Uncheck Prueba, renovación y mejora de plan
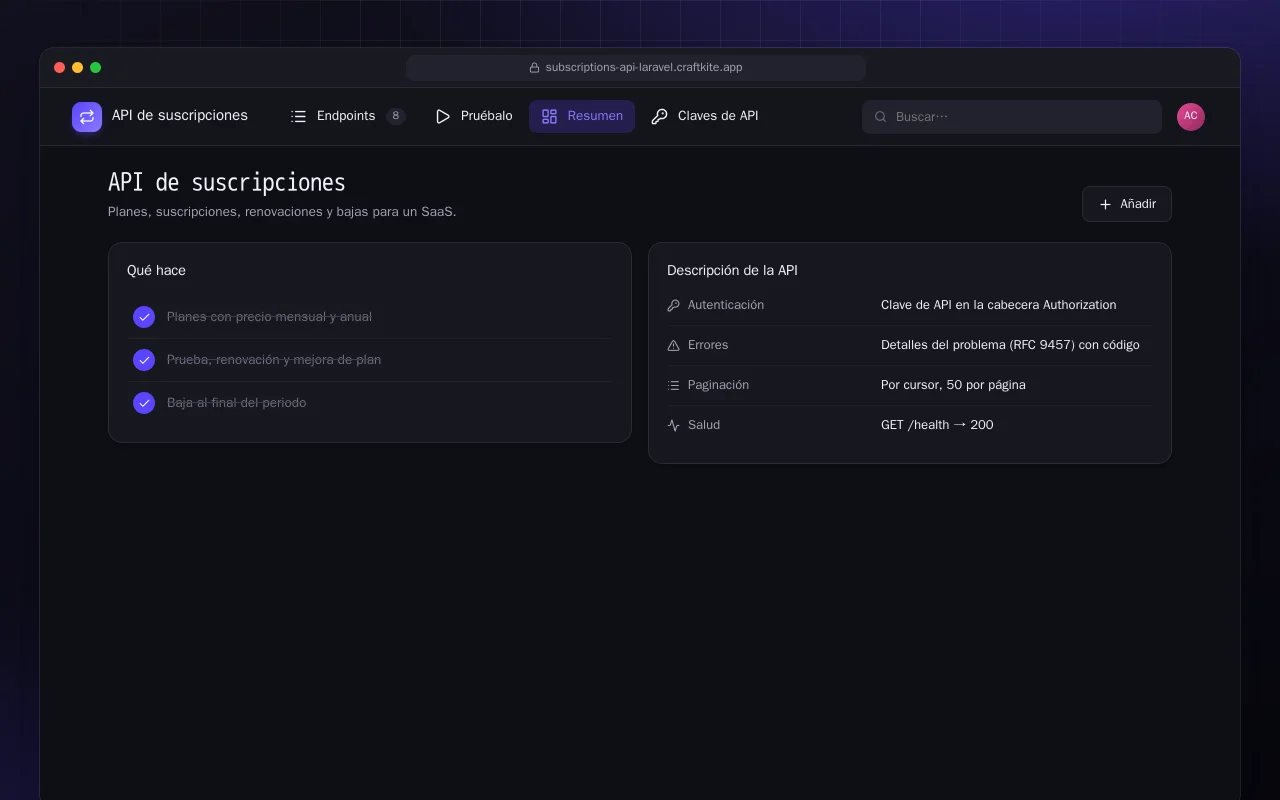Image resolution: width=1280 pixels, height=800 pixels. (x=144, y=360)
